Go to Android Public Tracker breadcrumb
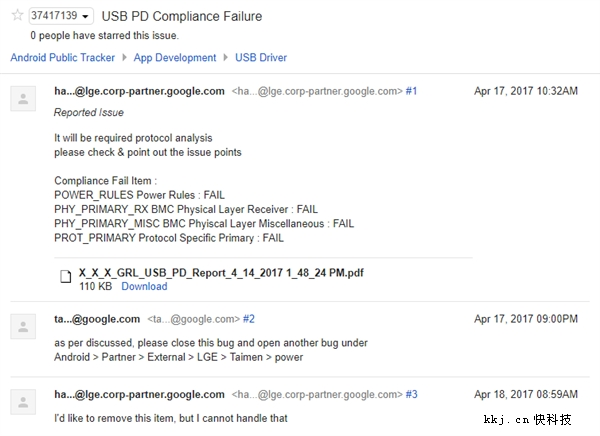Image resolution: width=600 pixels, height=436 pixels. click(x=62, y=58)
